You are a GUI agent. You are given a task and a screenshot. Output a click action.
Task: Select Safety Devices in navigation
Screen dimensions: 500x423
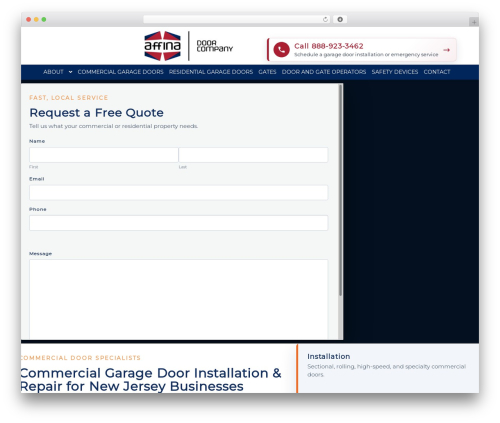(x=395, y=72)
